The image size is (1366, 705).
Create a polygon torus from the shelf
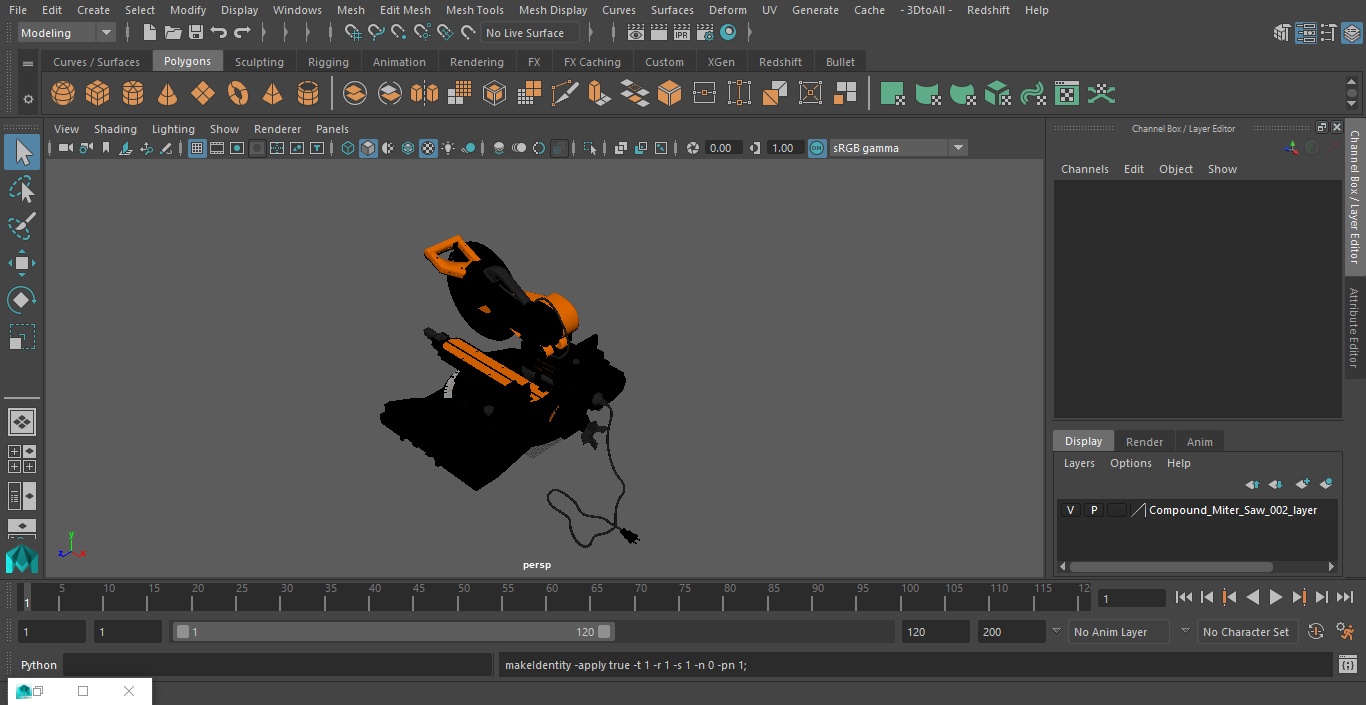click(238, 94)
